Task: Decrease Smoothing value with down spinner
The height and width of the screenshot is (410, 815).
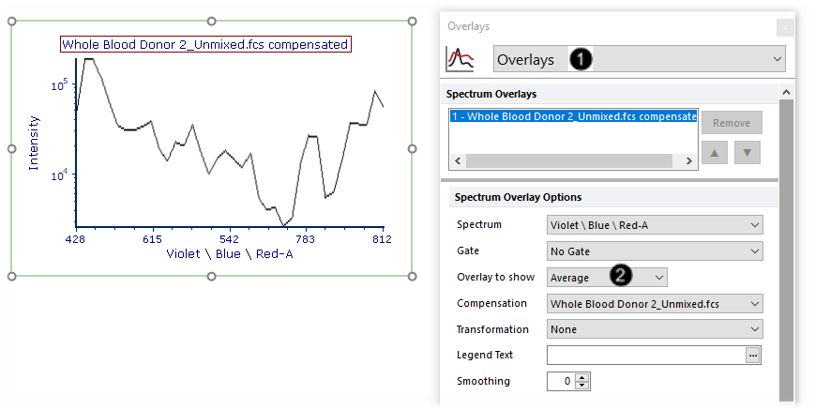Action: [583, 385]
